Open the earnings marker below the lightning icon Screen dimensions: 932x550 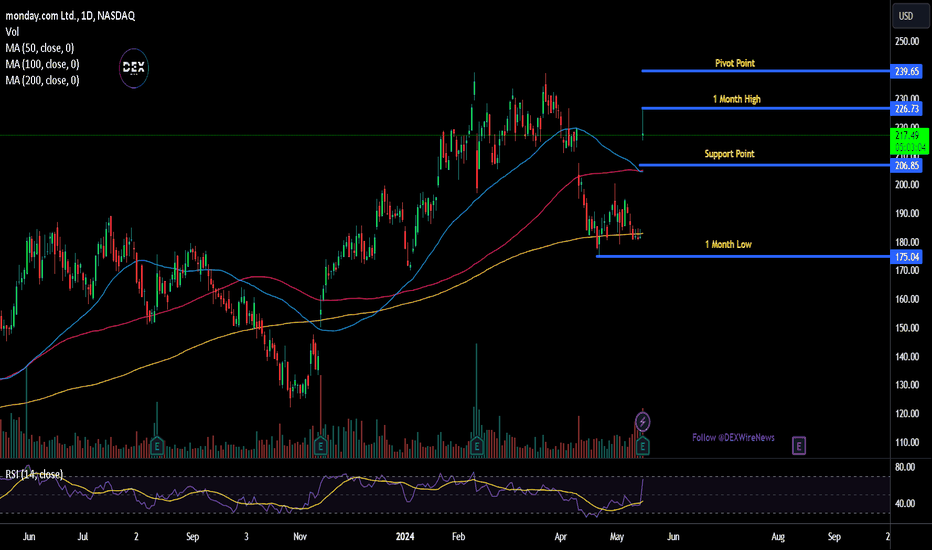tap(642, 446)
